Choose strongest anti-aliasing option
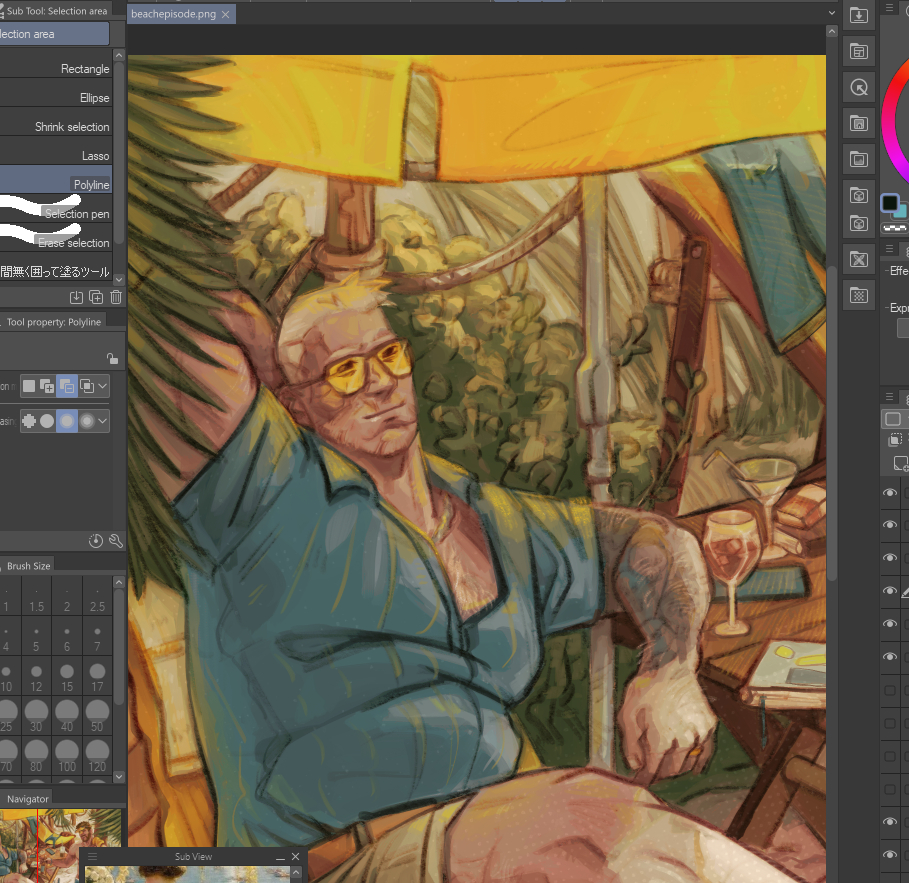909x883 pixels. (87, 422)
